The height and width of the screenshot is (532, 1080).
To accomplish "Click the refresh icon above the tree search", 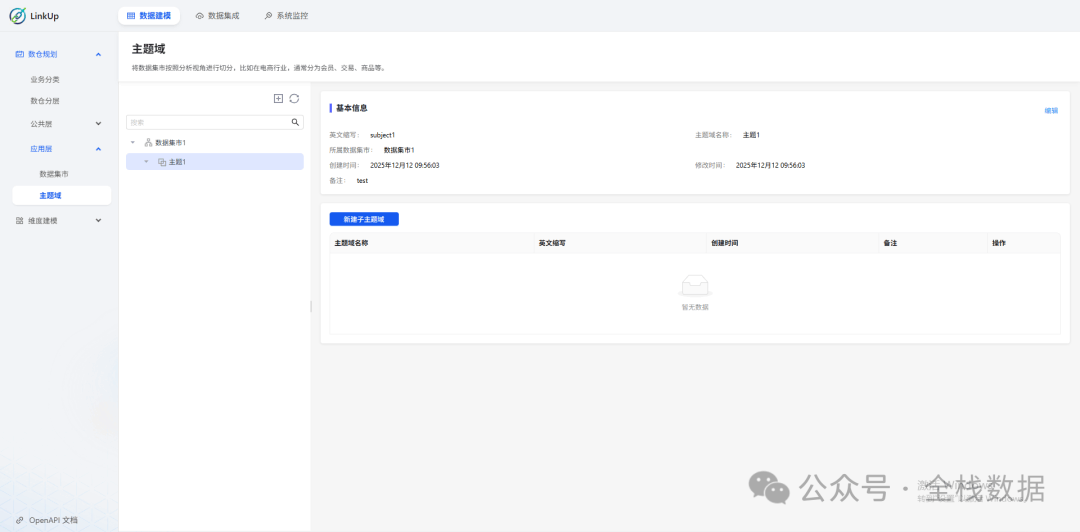I will coord(294,98).
